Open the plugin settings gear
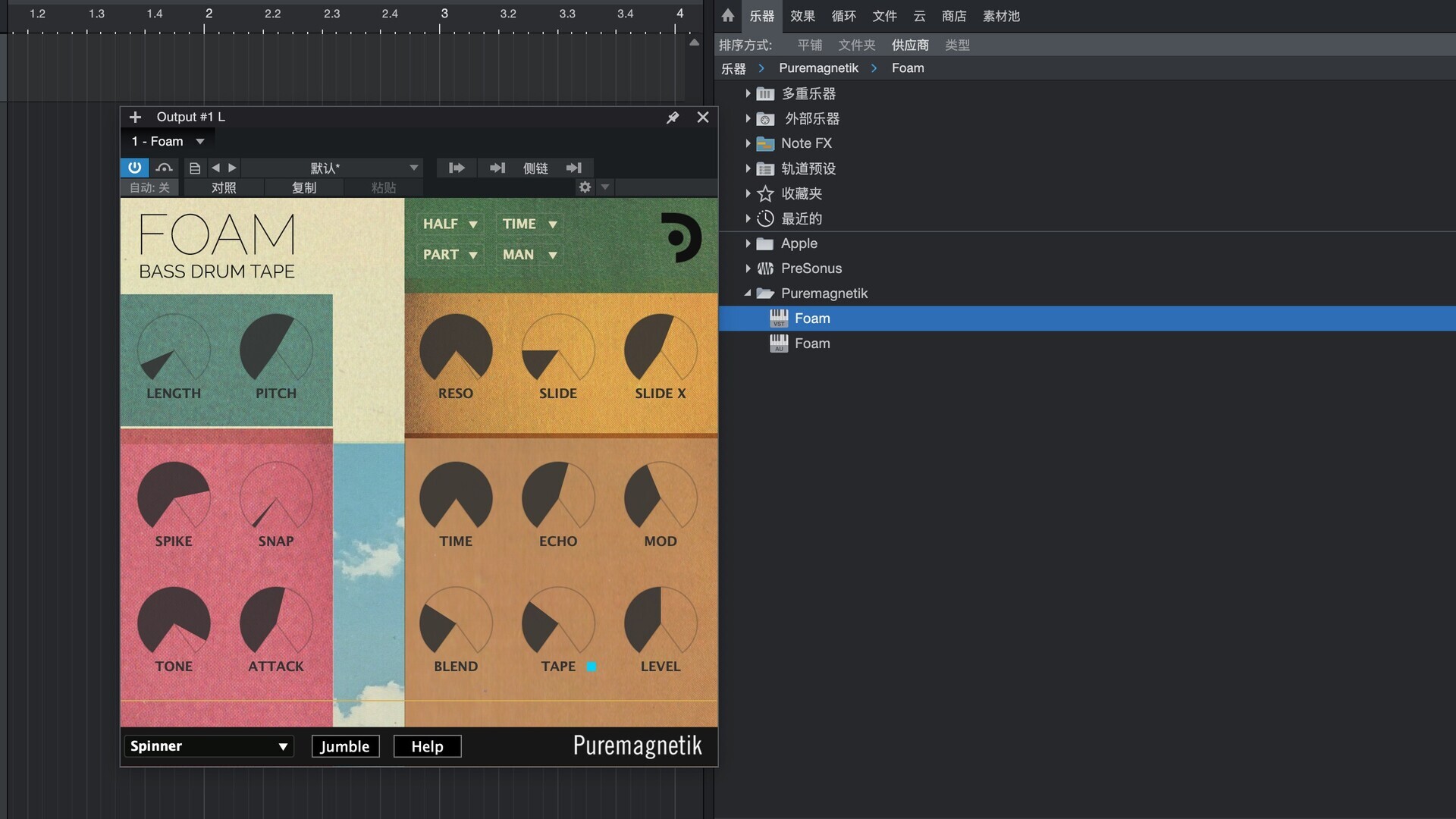Screen dimensions: 1456x819 click(x=585, y=187)
